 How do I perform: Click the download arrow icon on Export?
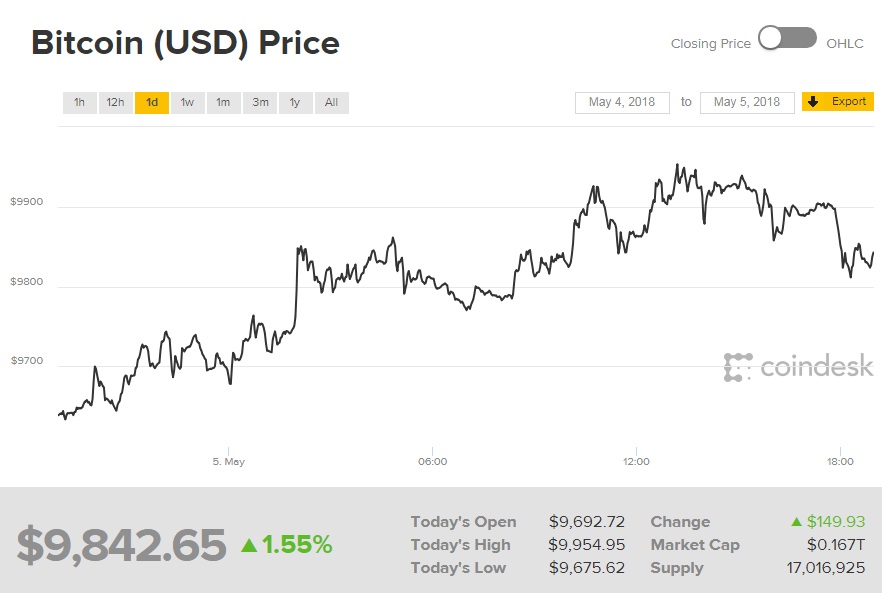coord(814,102)
